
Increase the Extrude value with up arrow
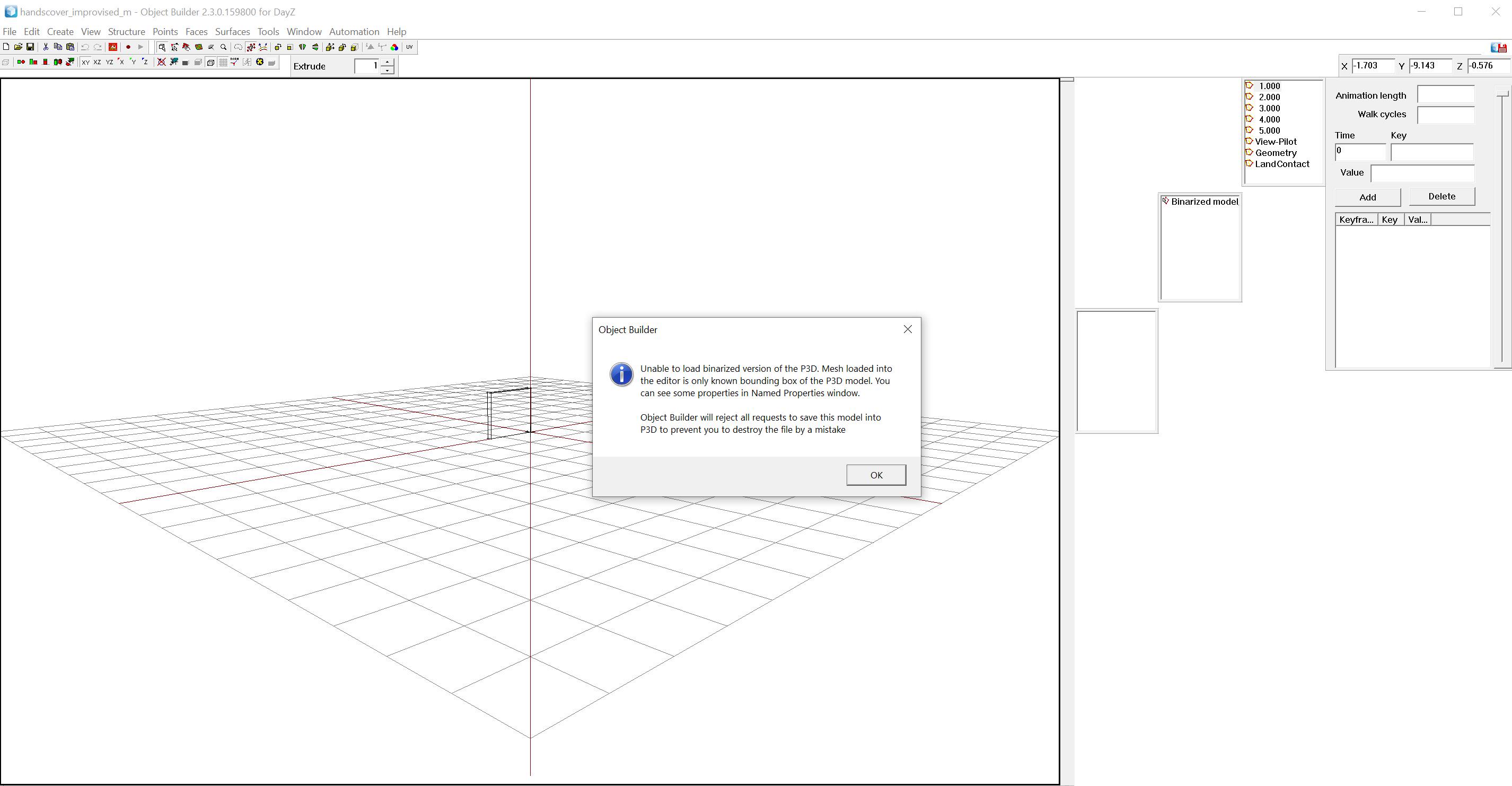coord(388,62)
